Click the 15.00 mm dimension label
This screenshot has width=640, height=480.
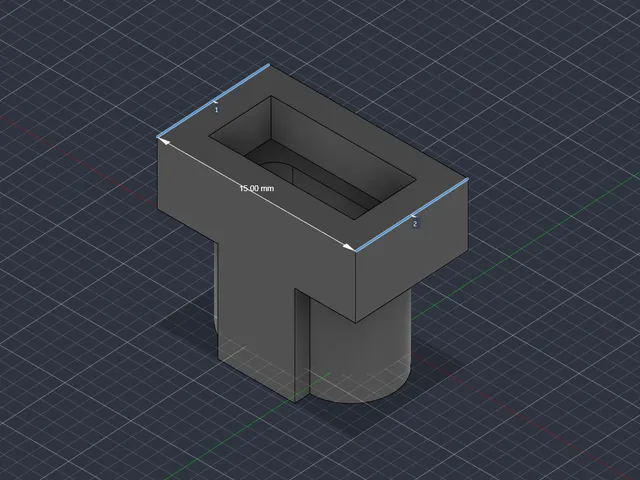pos(257,188)
